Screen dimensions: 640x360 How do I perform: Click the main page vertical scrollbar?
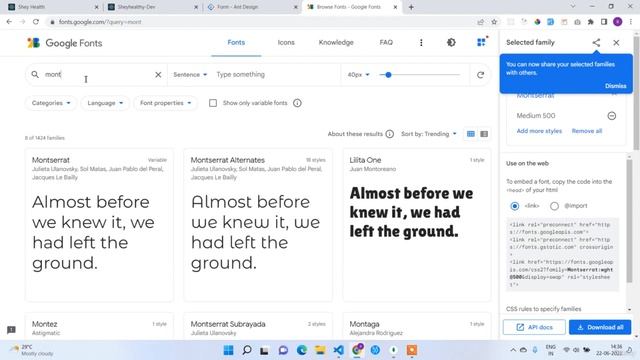tap(636, 94)
